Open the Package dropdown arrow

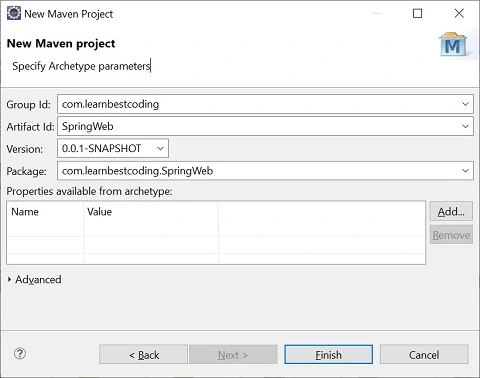coord(465,171)
